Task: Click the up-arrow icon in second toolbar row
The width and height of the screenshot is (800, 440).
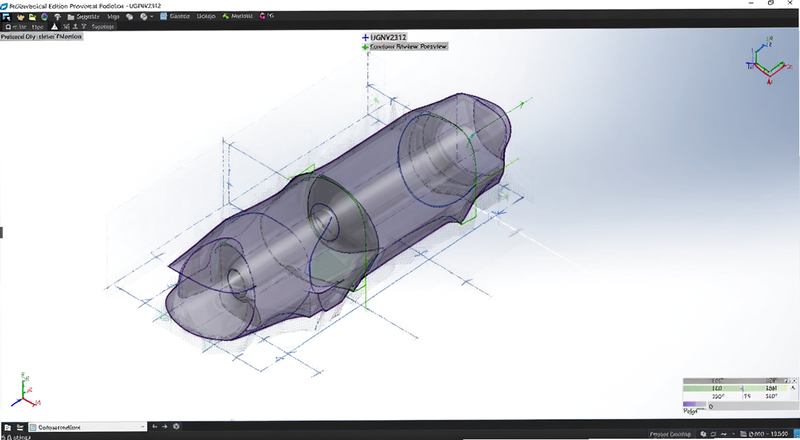Action: 75,27
